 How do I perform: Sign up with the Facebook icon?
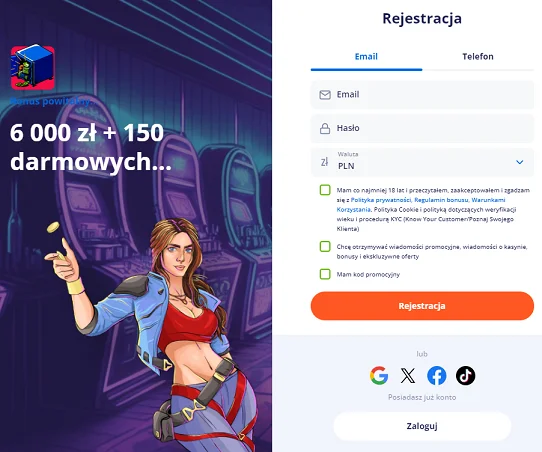437,375
